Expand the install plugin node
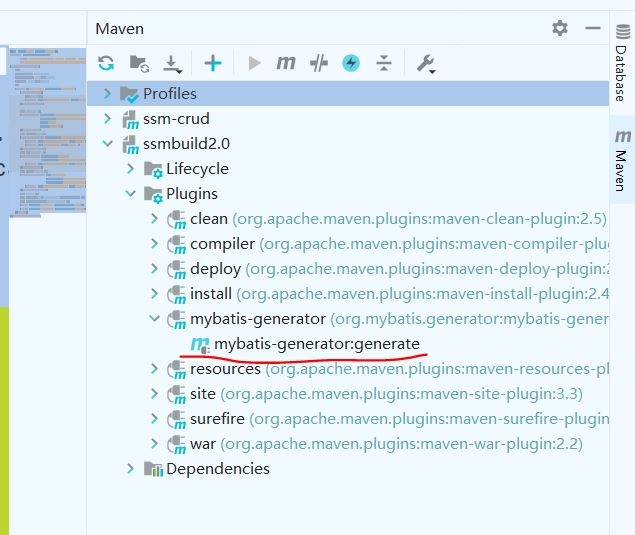 [154, 294]
